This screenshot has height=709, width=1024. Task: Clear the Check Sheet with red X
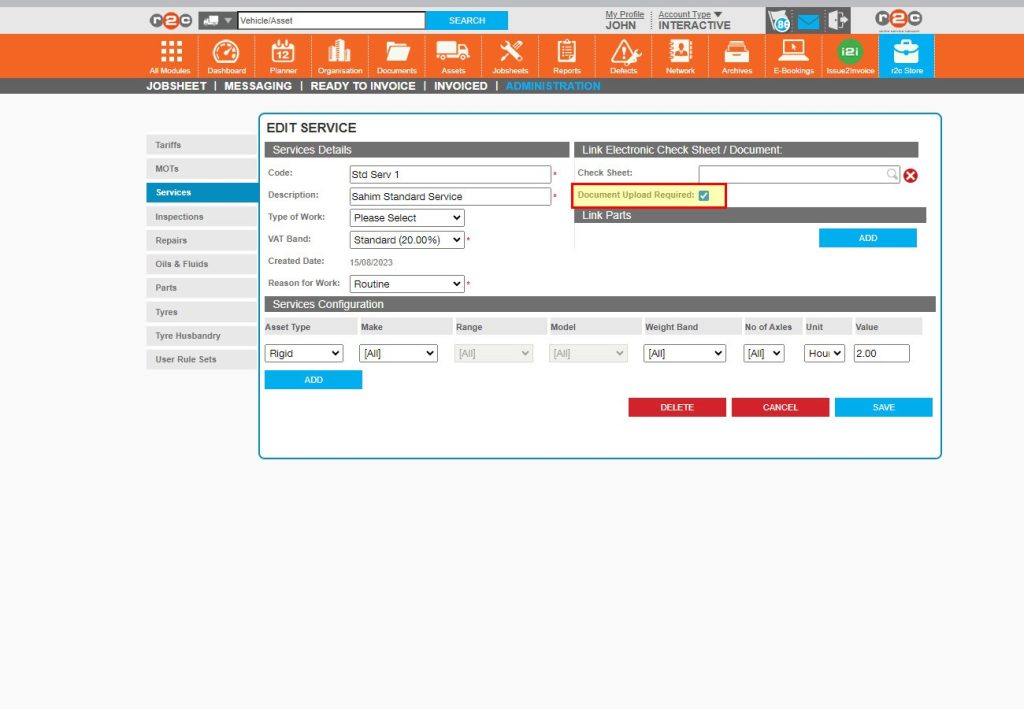coord(910,175)
